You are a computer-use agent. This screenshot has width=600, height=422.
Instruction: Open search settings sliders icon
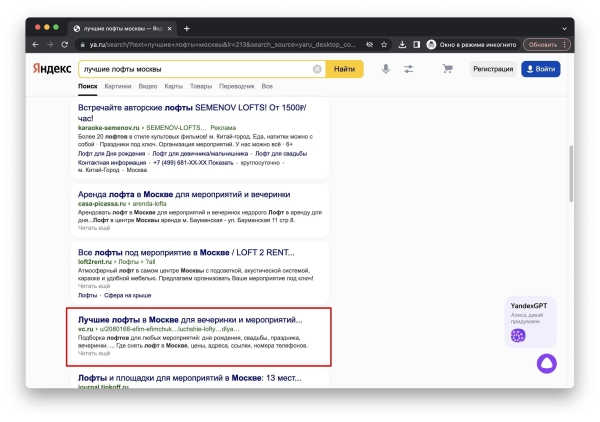coord(408,69)
